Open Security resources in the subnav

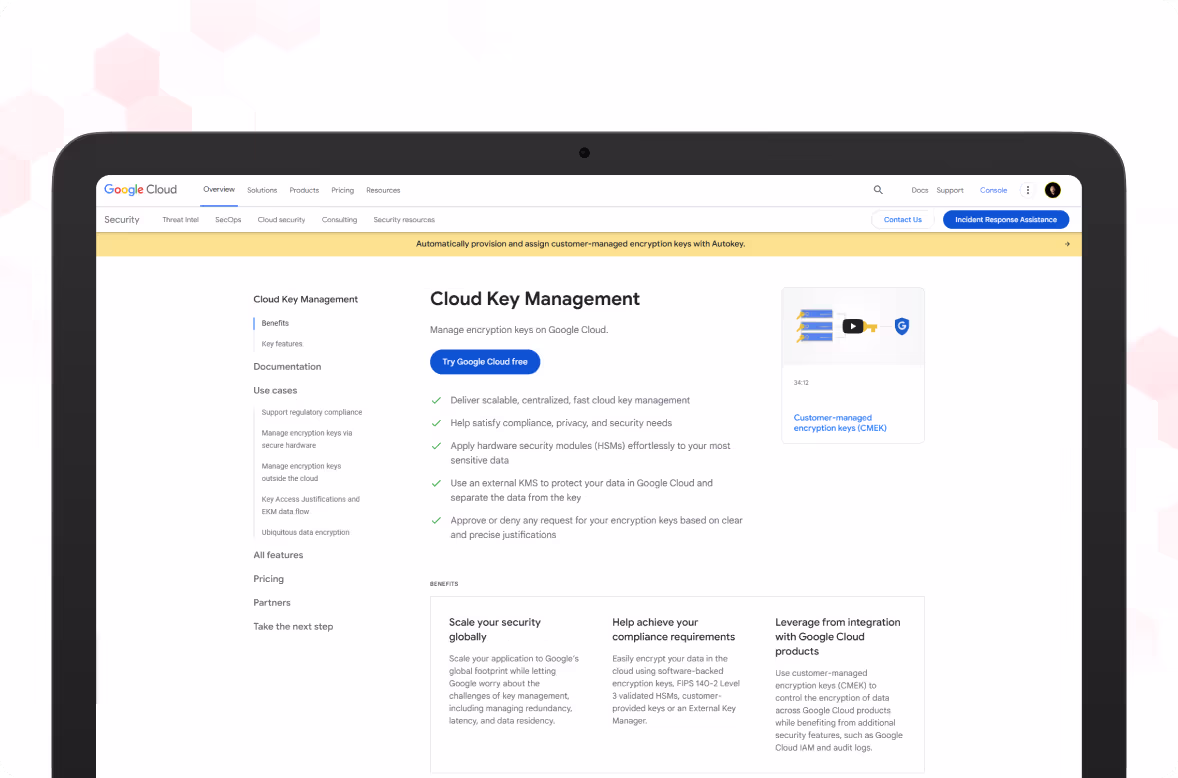(404, 220)
